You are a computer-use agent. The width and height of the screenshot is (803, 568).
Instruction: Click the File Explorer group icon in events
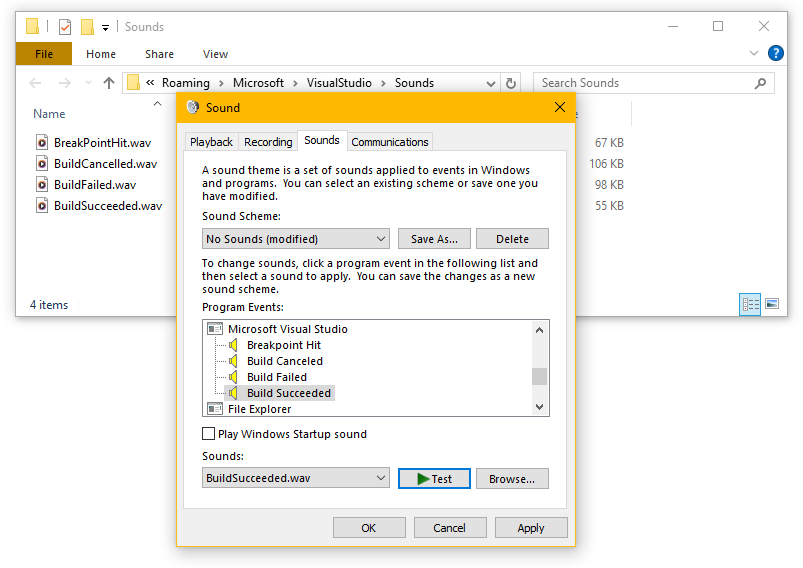click(x=215, y=409)
